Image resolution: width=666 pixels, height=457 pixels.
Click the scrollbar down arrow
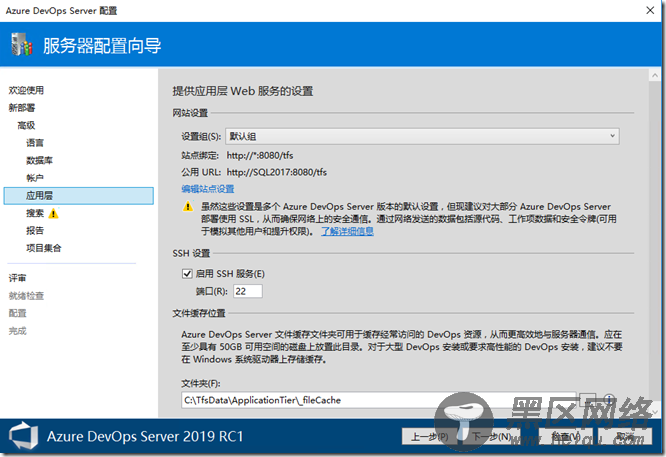pos(655,412)
